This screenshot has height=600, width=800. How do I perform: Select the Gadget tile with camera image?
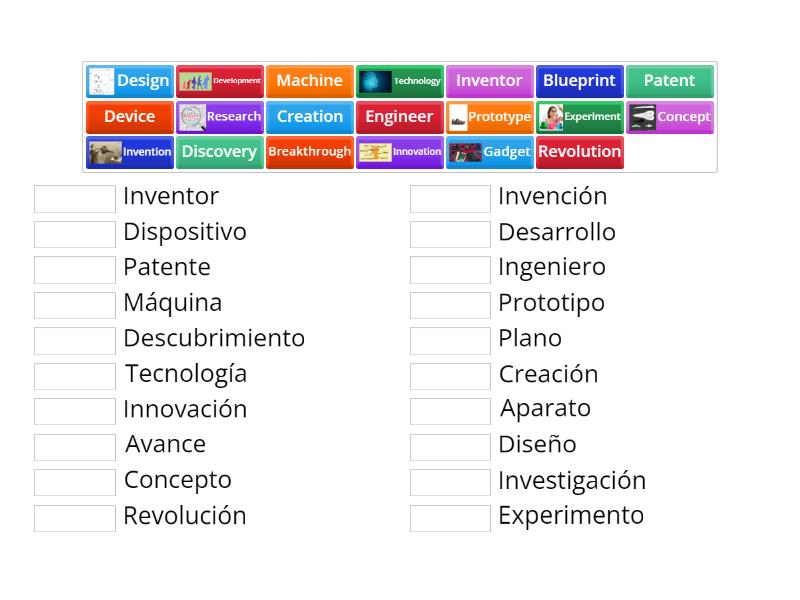pyautogui.click(x=490, y=152)
